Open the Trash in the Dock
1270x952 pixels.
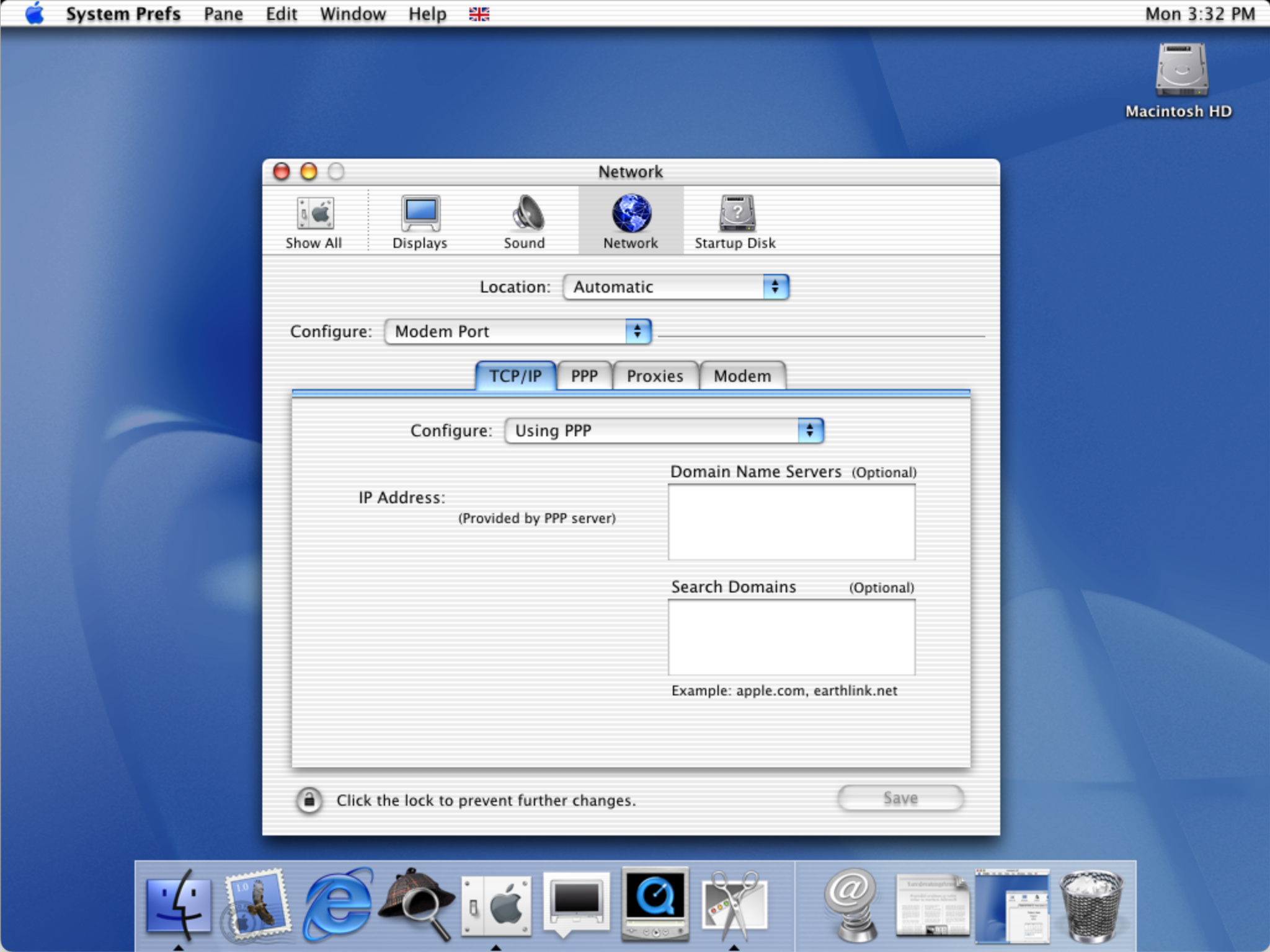pos(1091,905)
